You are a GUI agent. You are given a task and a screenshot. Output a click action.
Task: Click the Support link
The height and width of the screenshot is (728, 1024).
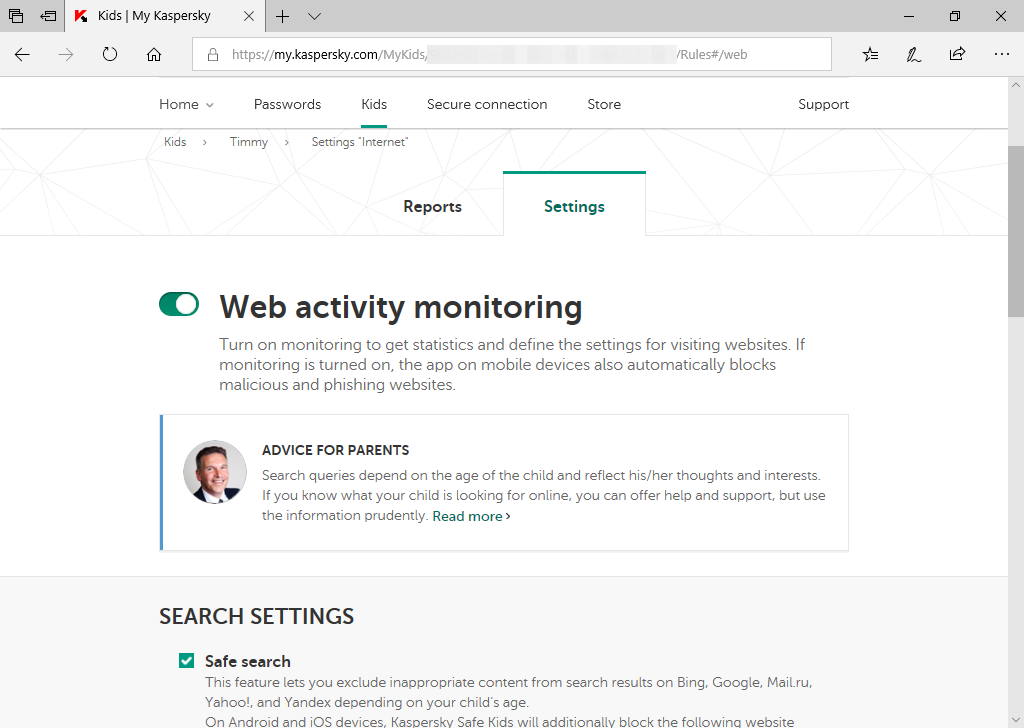[x=823, y=104]
